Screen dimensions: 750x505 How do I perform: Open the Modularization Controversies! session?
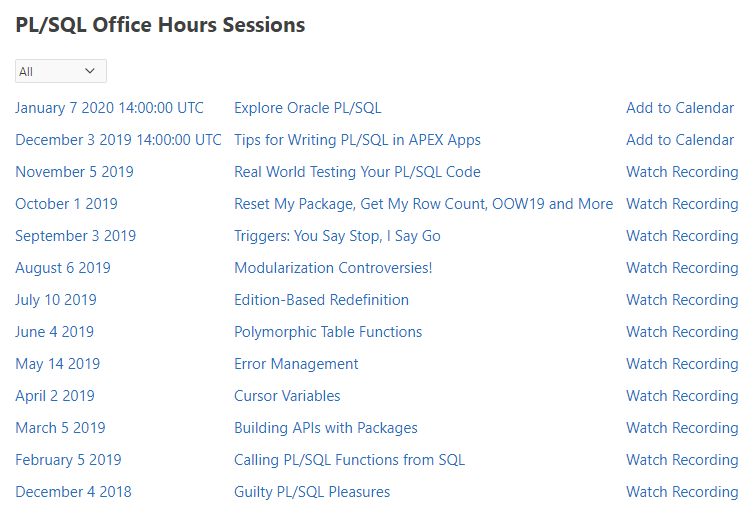click(x=333, y=268)
